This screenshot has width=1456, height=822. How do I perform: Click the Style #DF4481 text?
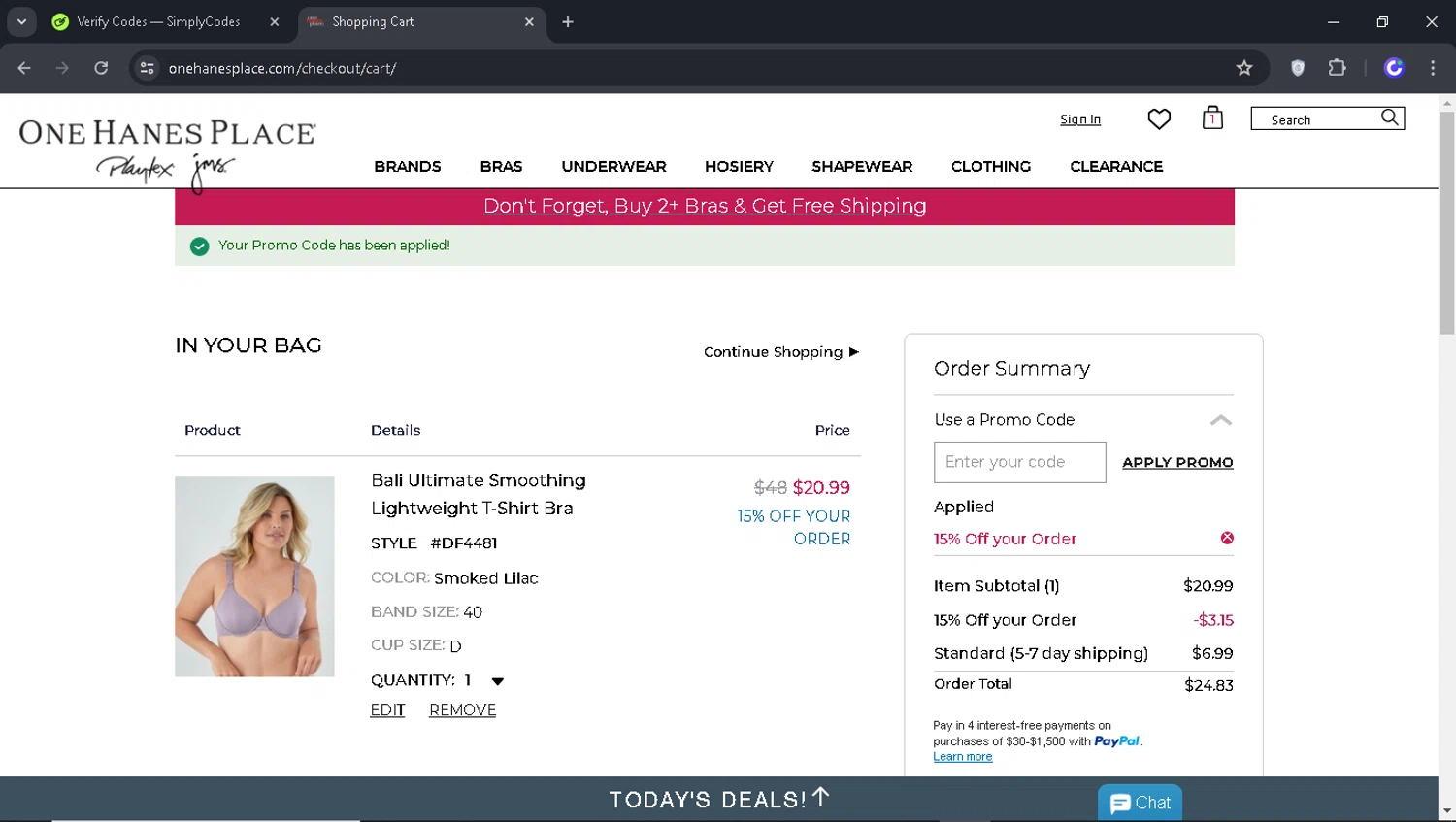[434, 543]
